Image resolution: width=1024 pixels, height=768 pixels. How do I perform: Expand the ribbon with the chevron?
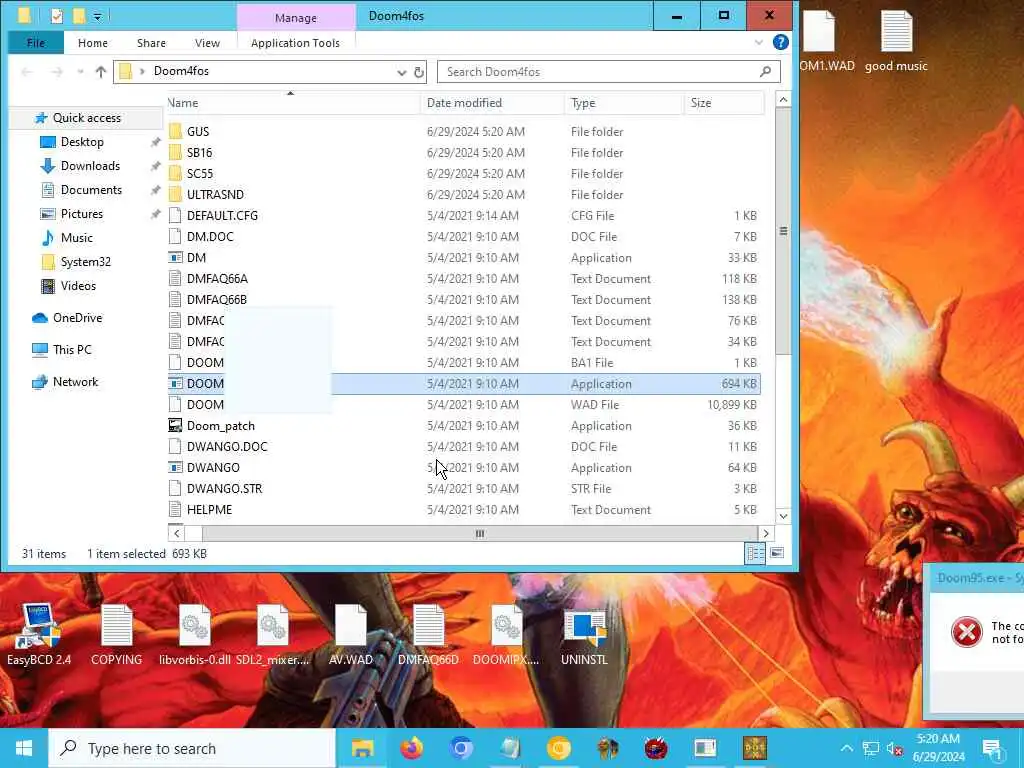(759, 42)
